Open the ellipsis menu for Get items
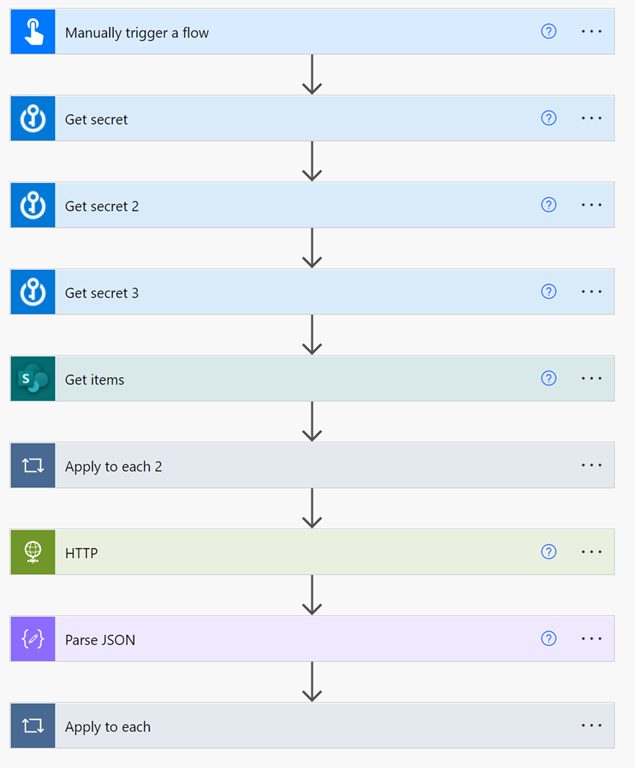This screenshot has height=768, width=635. pos(592,379)
